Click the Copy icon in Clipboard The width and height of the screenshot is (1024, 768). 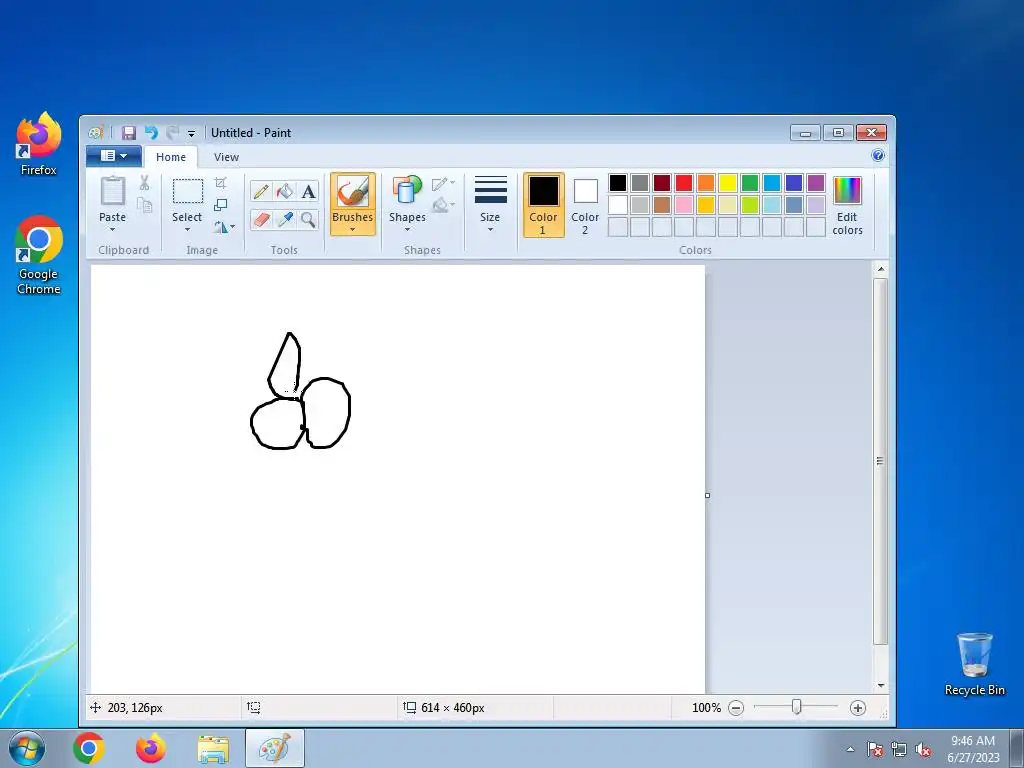click(144, 206)
